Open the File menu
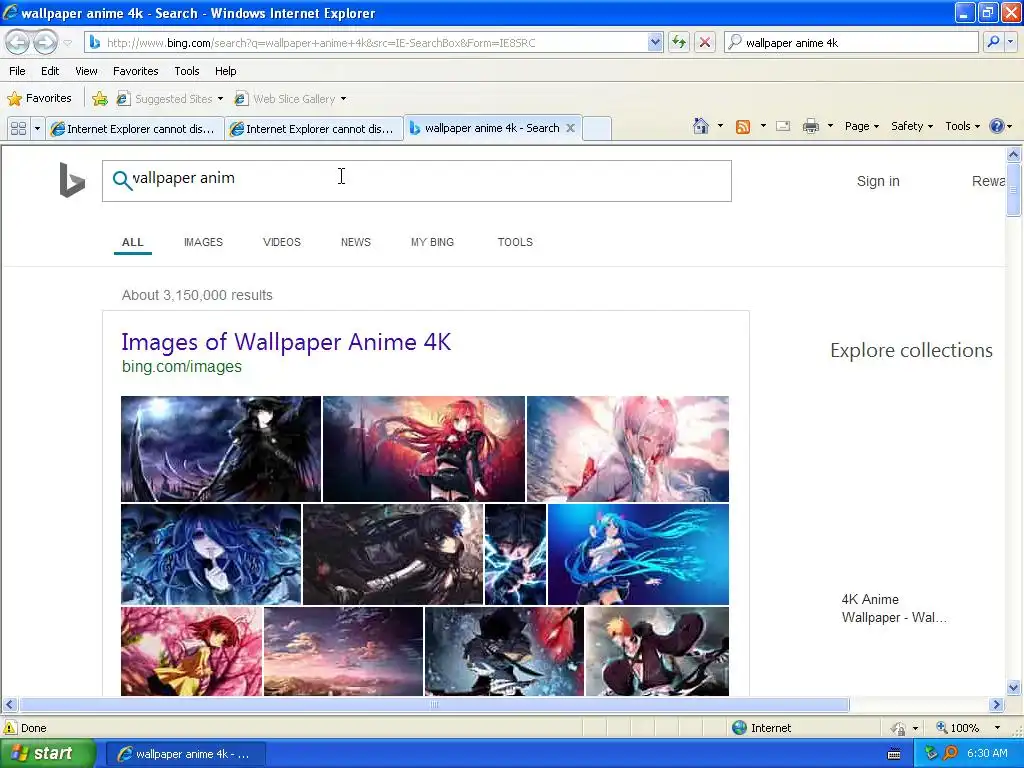This screenshot has width=1024, height=768. coord(18,71)
